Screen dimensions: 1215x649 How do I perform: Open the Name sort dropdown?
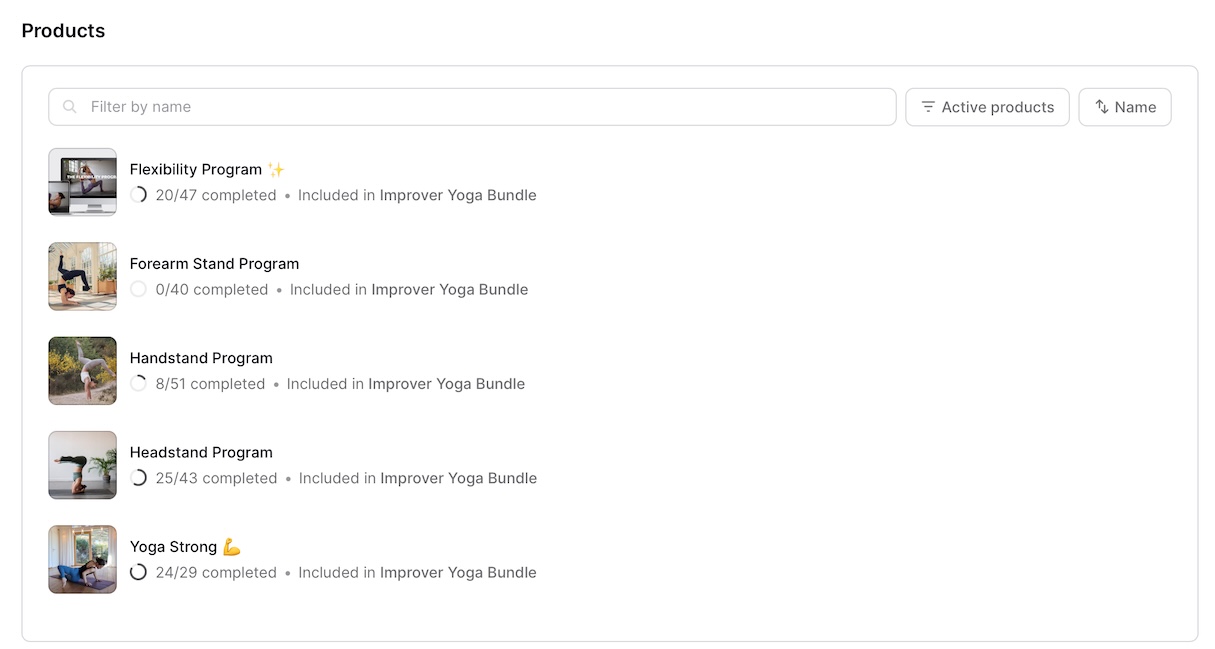click(1124, 107)
